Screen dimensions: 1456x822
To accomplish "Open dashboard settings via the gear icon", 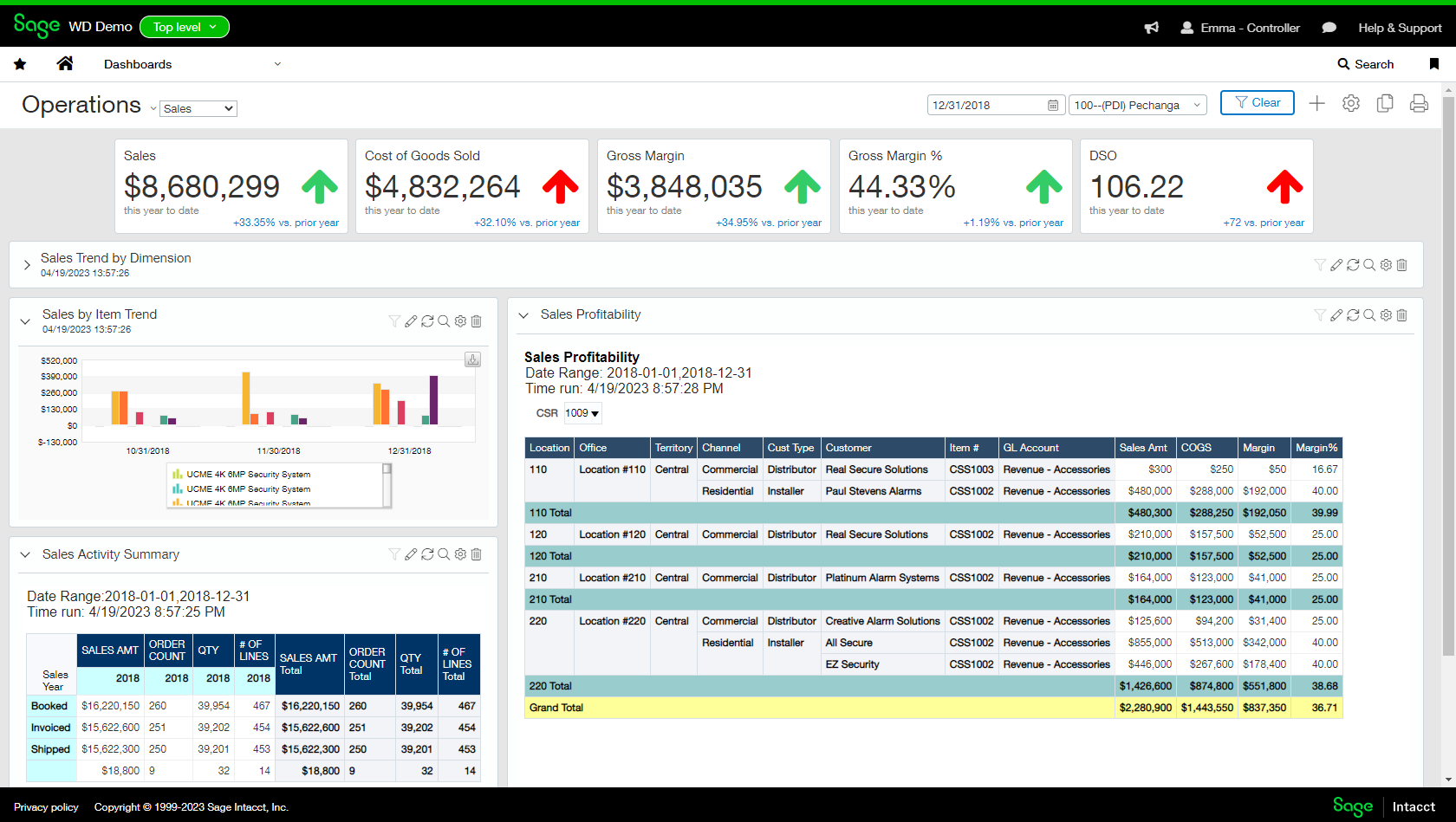I will click(x=1350, y=103).
